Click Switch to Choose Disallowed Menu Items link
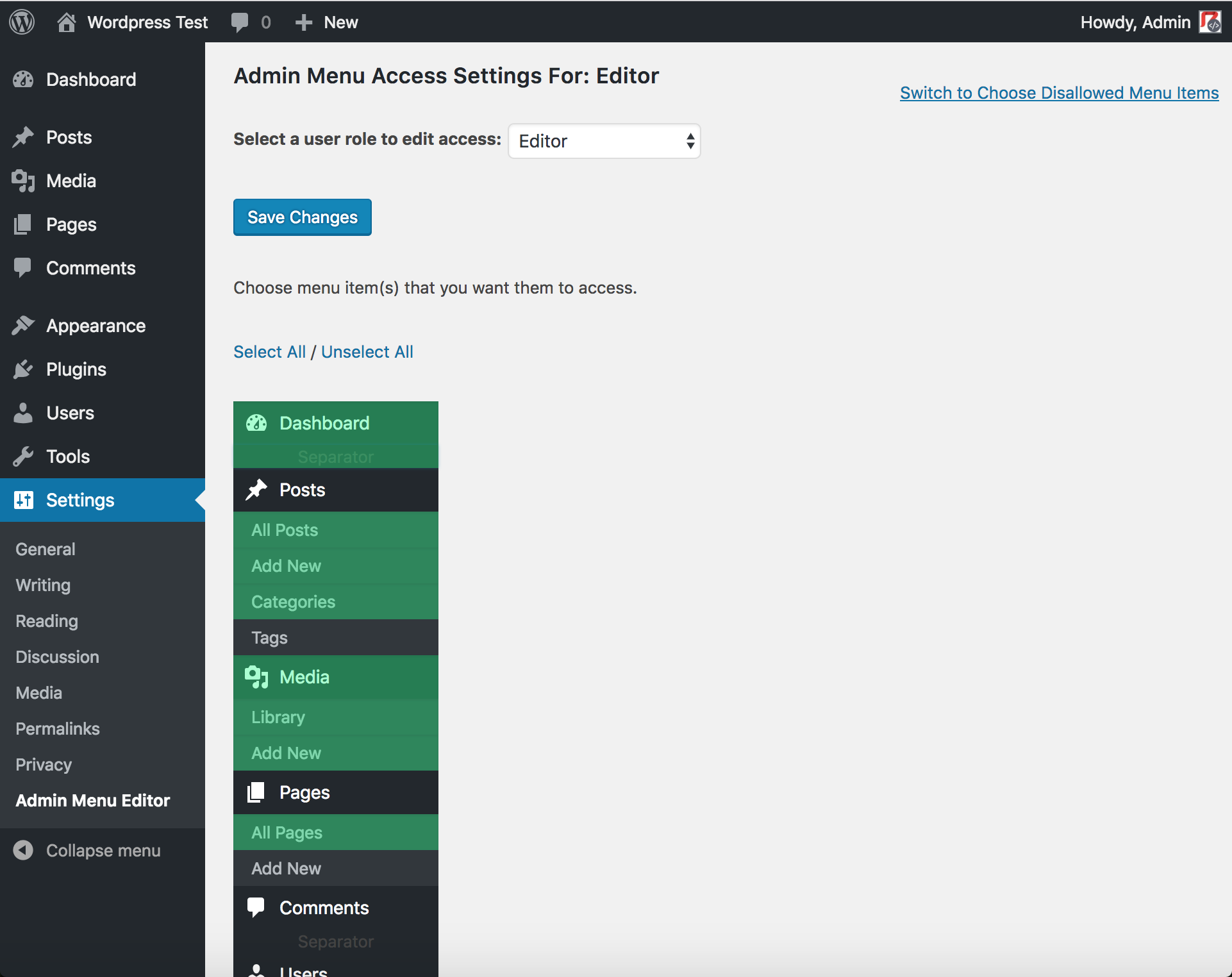 pos(1059,93)
